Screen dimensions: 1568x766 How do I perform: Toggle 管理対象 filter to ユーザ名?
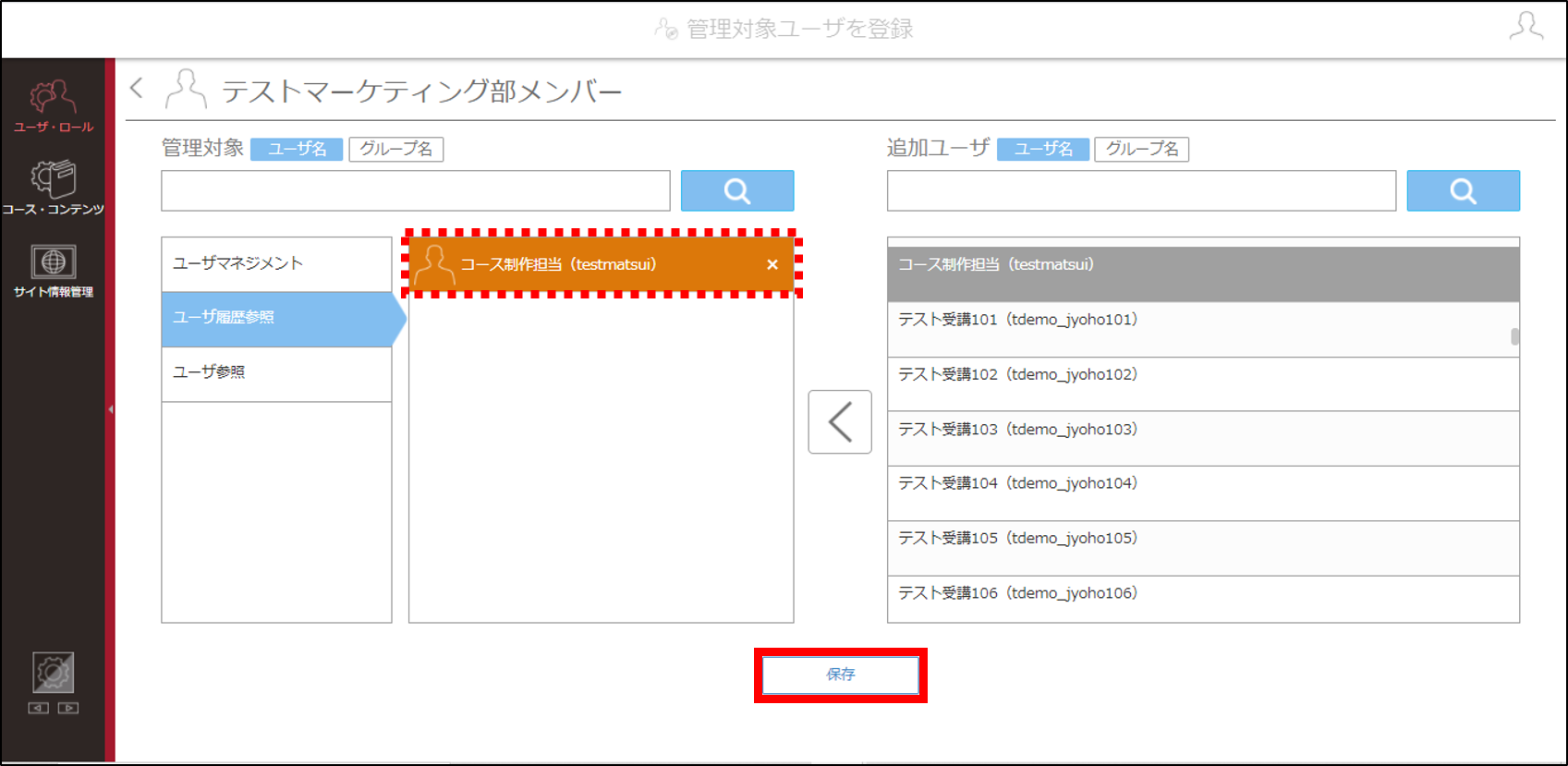click(x=297, y=149)
